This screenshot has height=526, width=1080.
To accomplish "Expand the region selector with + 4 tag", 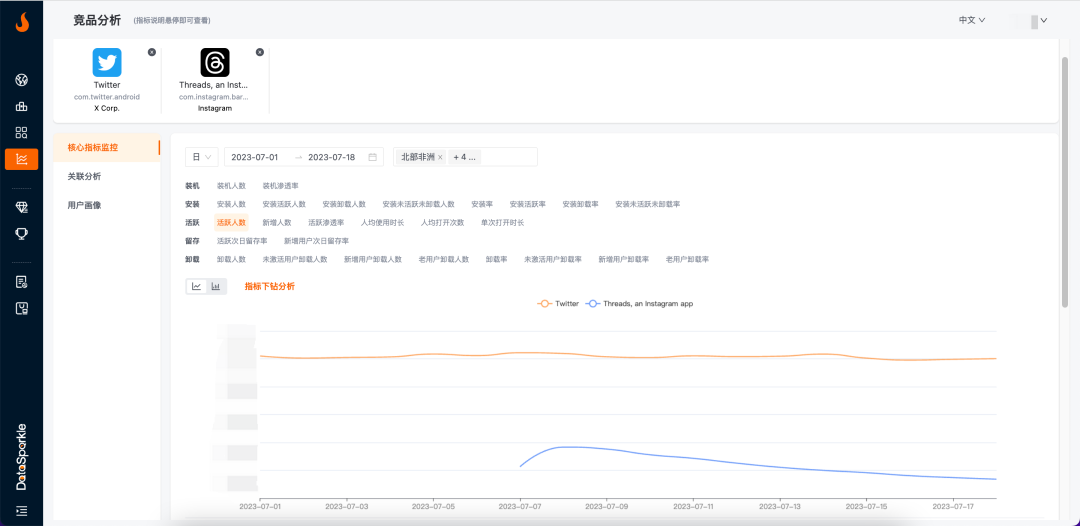I will coord(465,157).
